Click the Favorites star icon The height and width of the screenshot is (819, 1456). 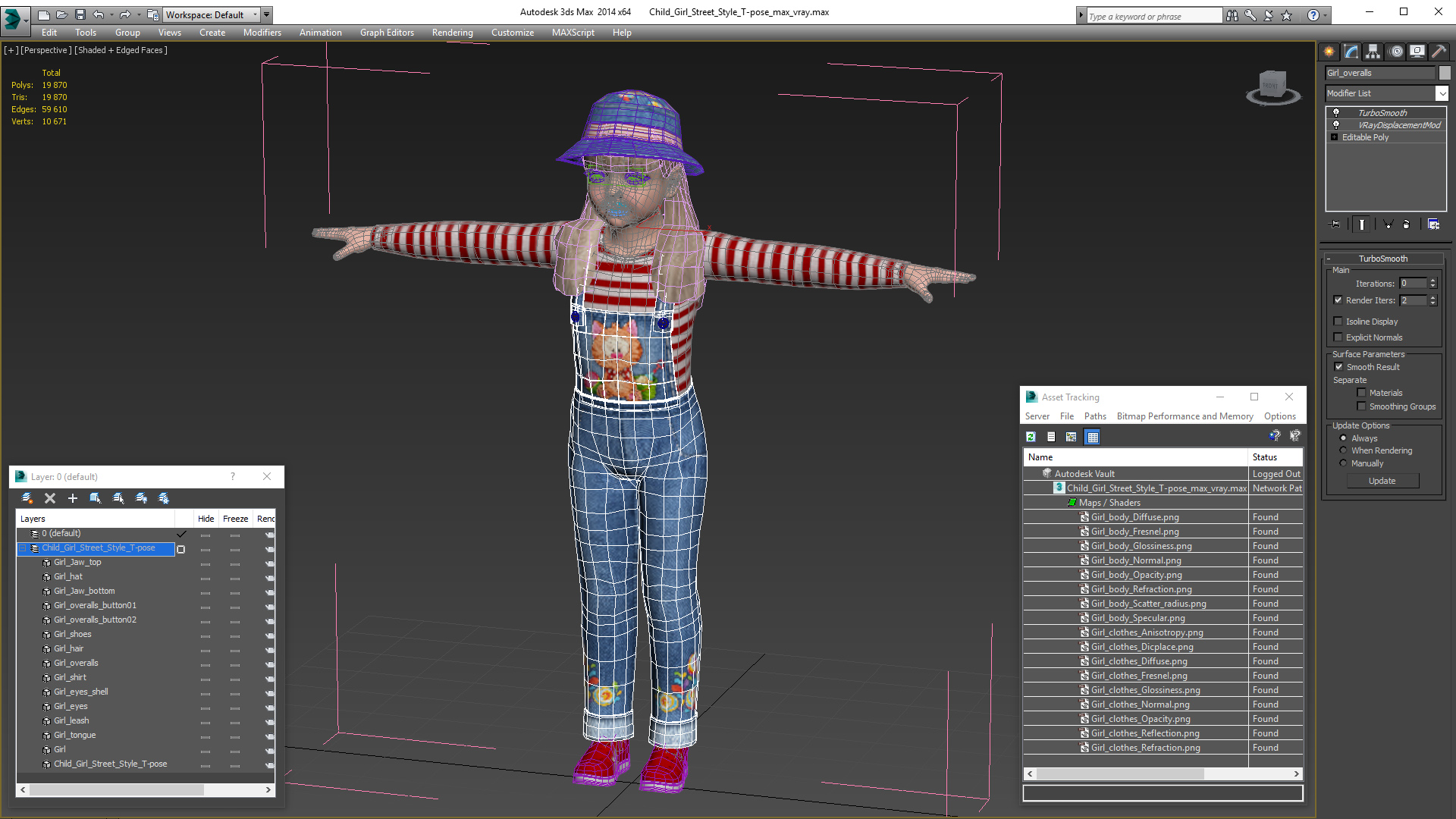point(1287,15)
